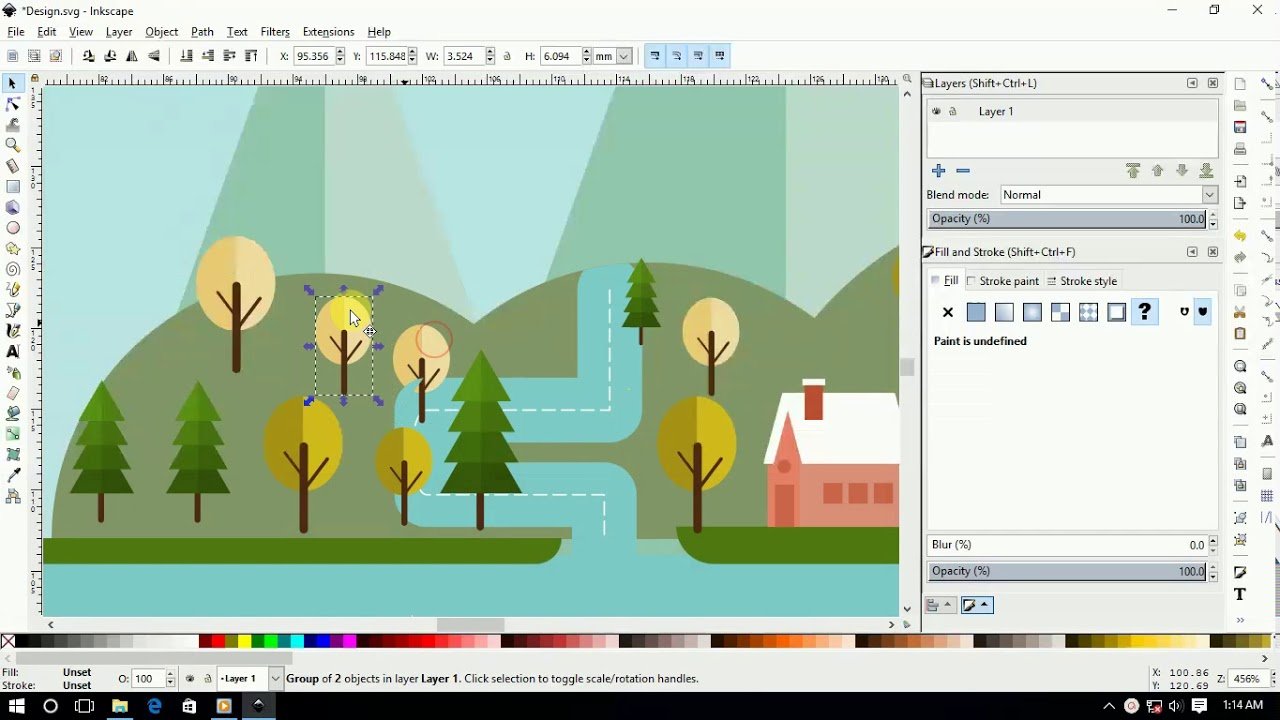Select the Zoom tool in toolbox
The height and width of the screenshot is (720, 1280).
pos(13,145)
